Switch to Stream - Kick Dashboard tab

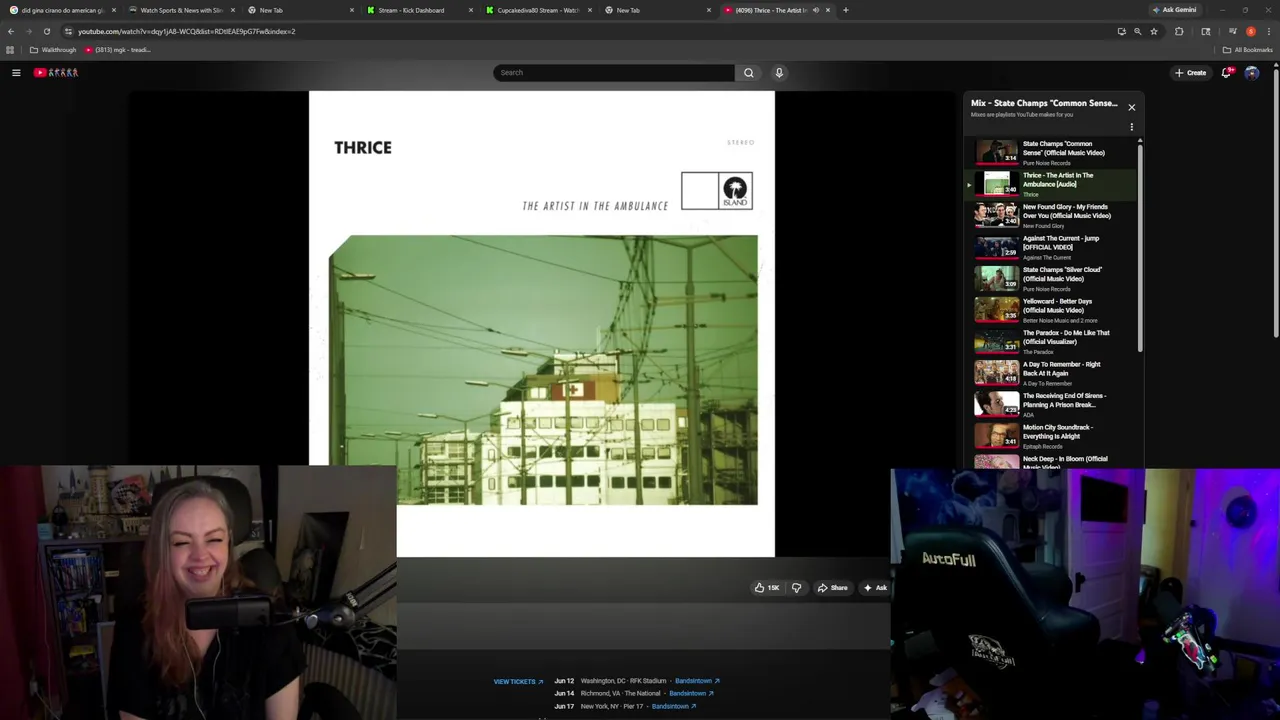pos(418,10)
